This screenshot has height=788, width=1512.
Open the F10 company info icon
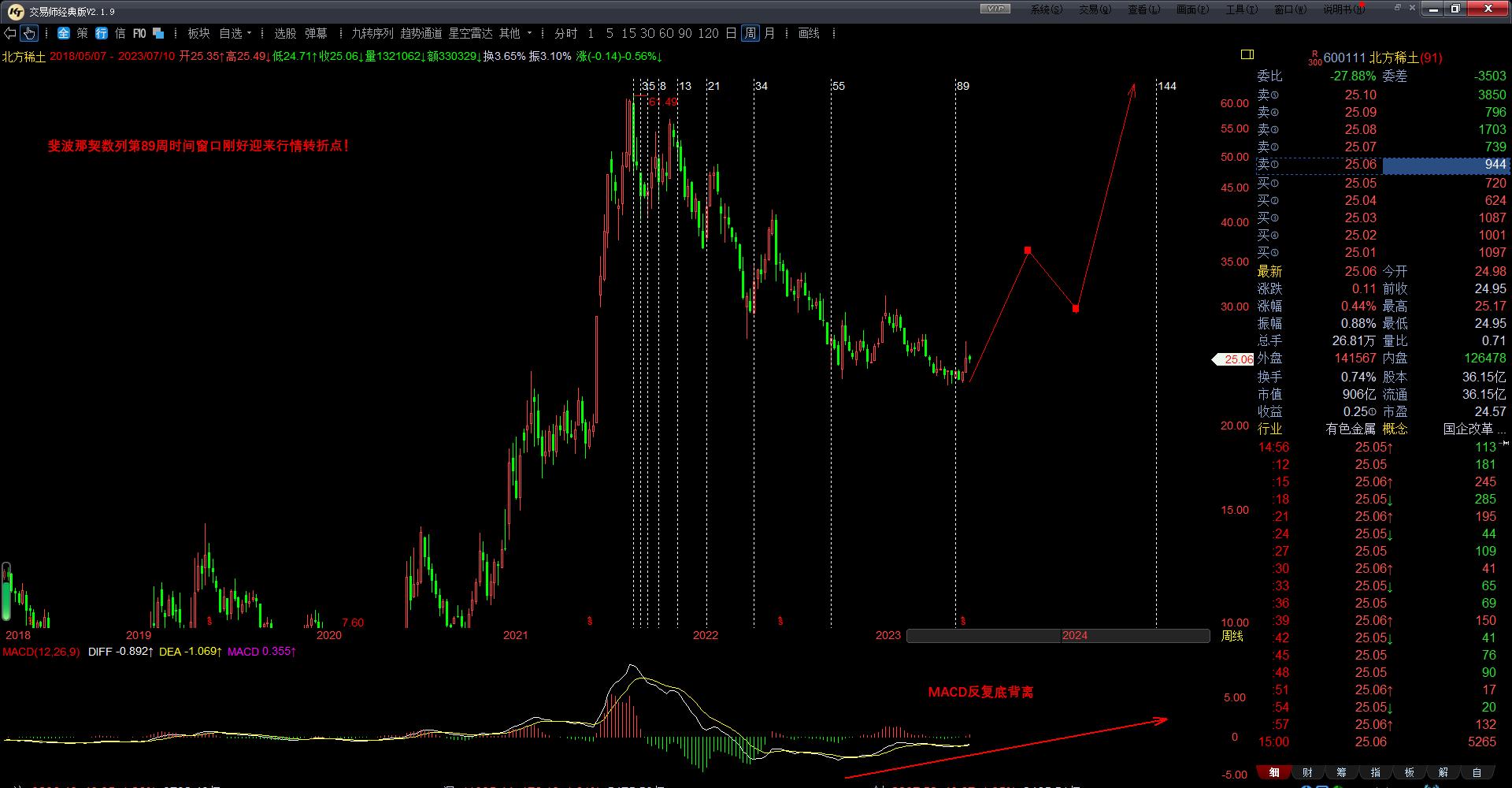click(139, 33)
